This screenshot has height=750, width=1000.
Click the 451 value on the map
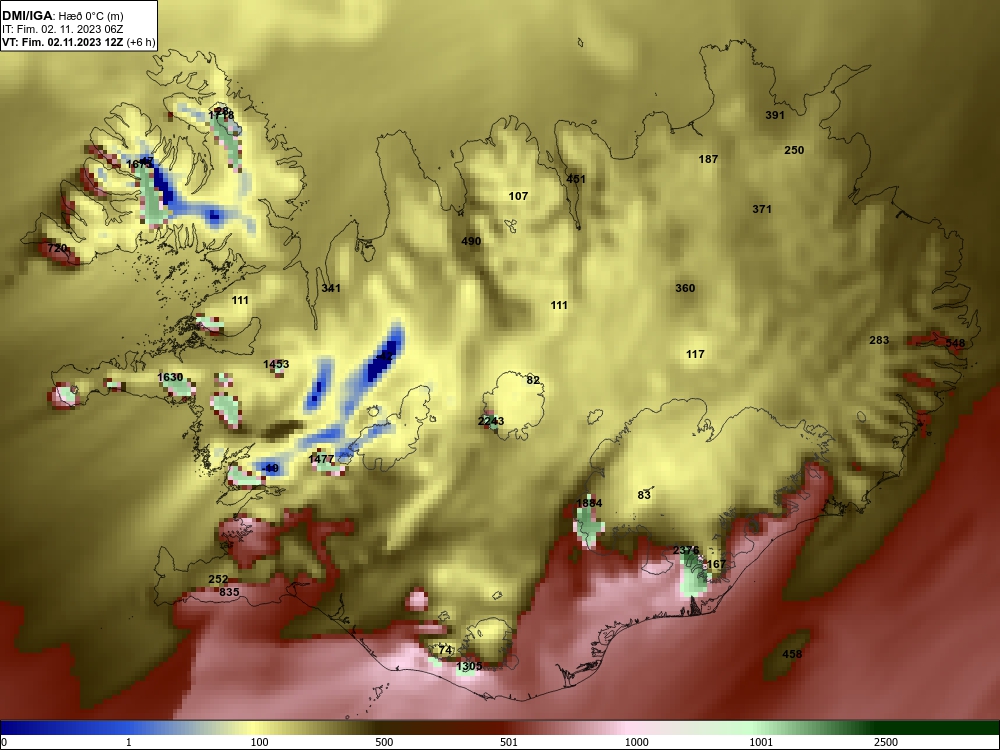click(576, 179)
